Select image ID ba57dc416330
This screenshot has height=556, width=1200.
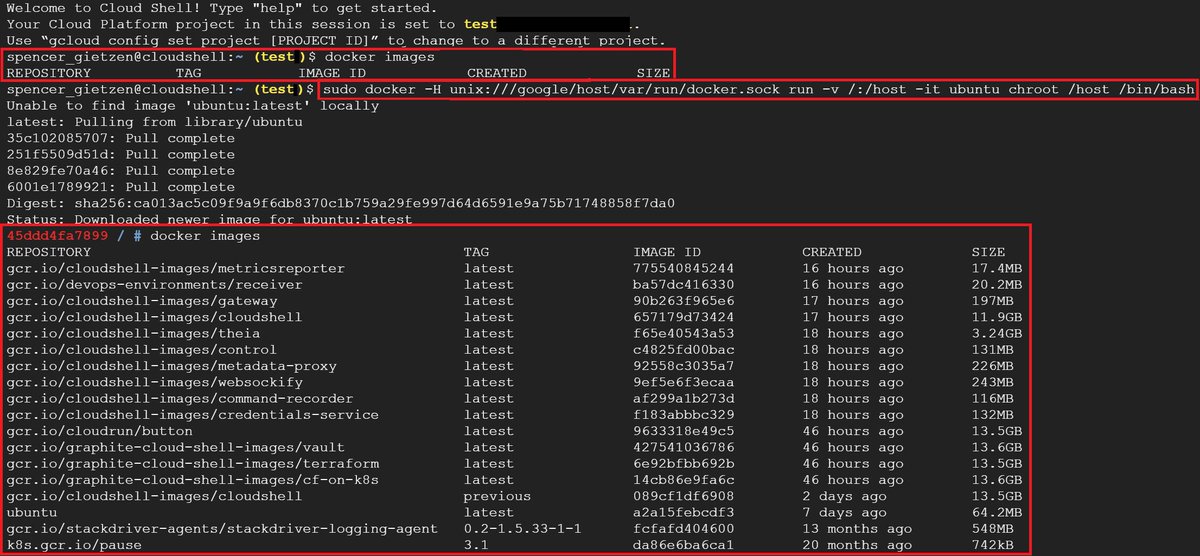click(684, 284)
